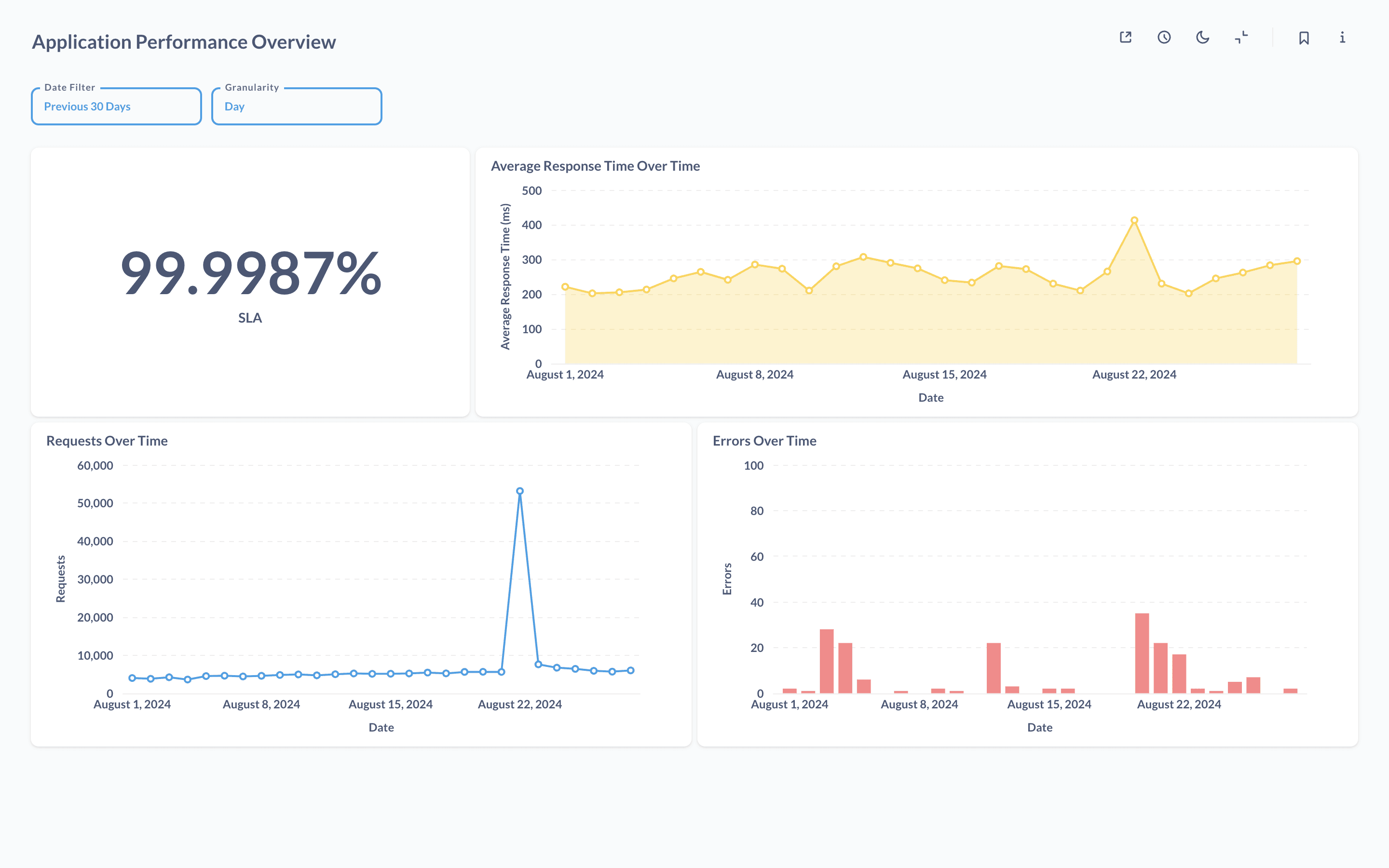The height and width of the screenshot is (868, 1389).
Task: Click the 100 axis label in Errors chart
Action: pyautogui.click(x=754, y=465)
